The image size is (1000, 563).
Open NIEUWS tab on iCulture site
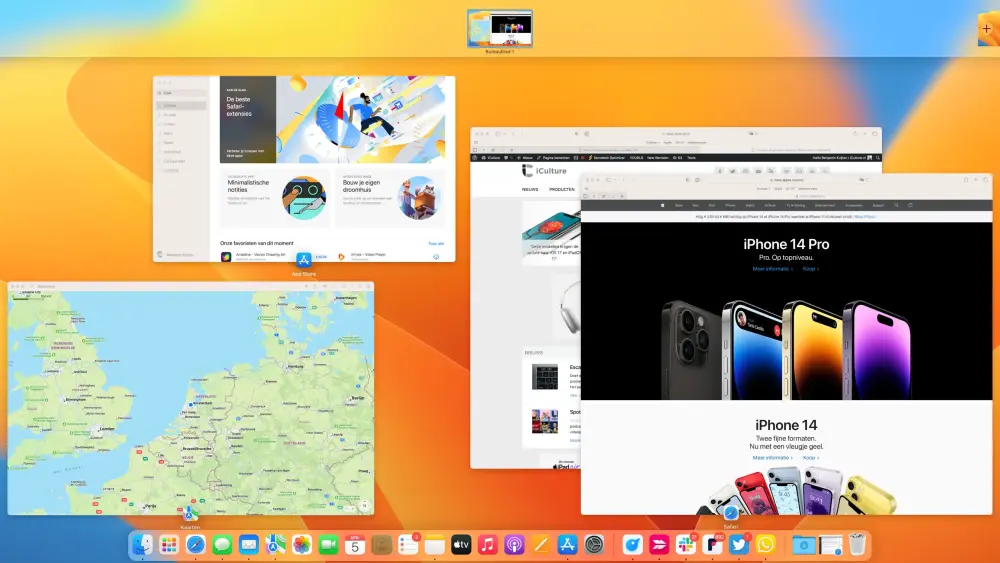coord(530,189)
